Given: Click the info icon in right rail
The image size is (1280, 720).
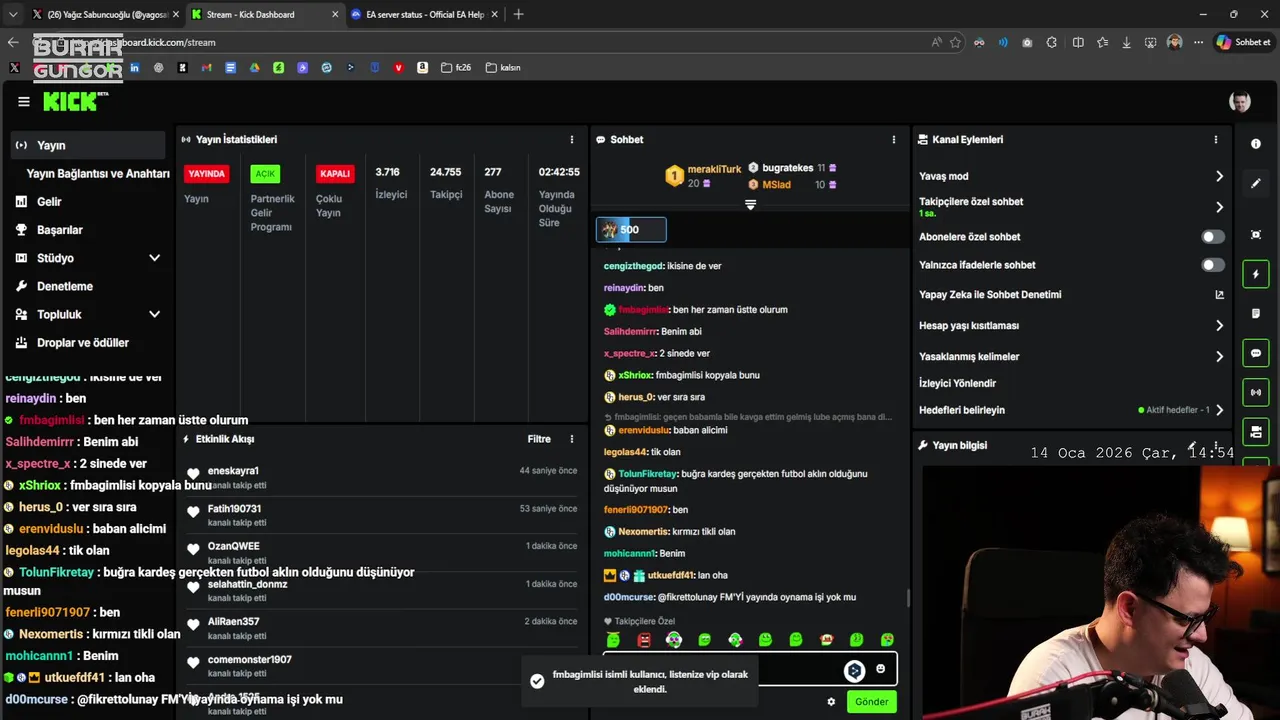Looking at the screenshot, I should pyautogui.click(x=1256, y=144).
